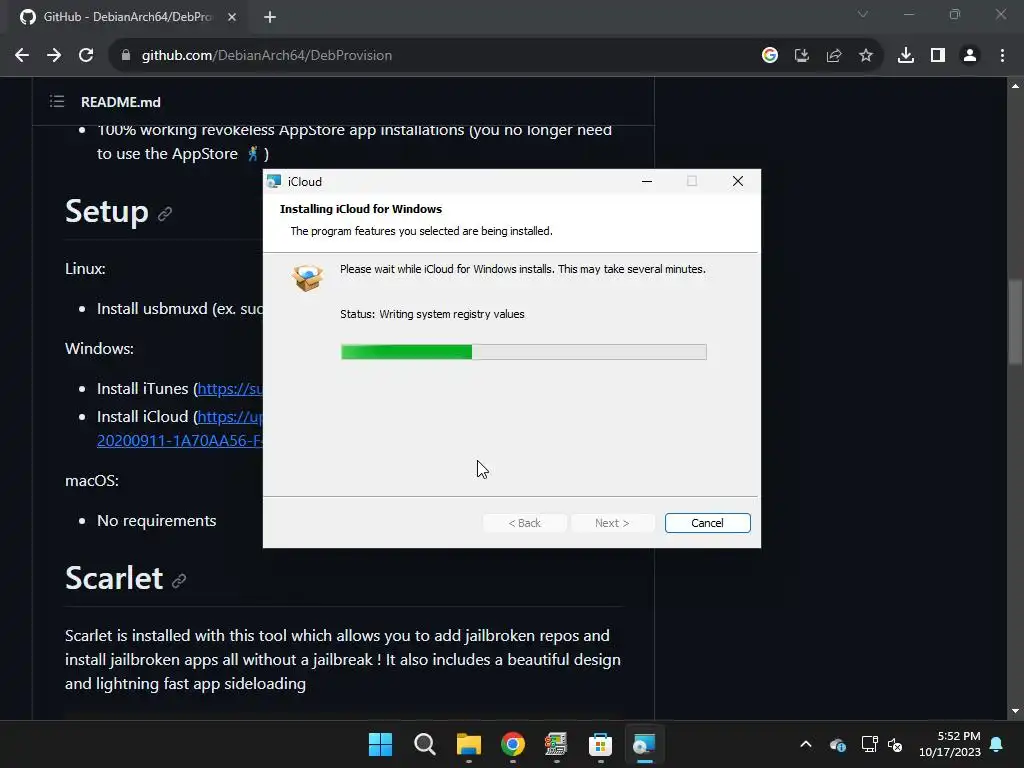Open clock and date panel
1024x768 pixels.
[x=950, y=744]
